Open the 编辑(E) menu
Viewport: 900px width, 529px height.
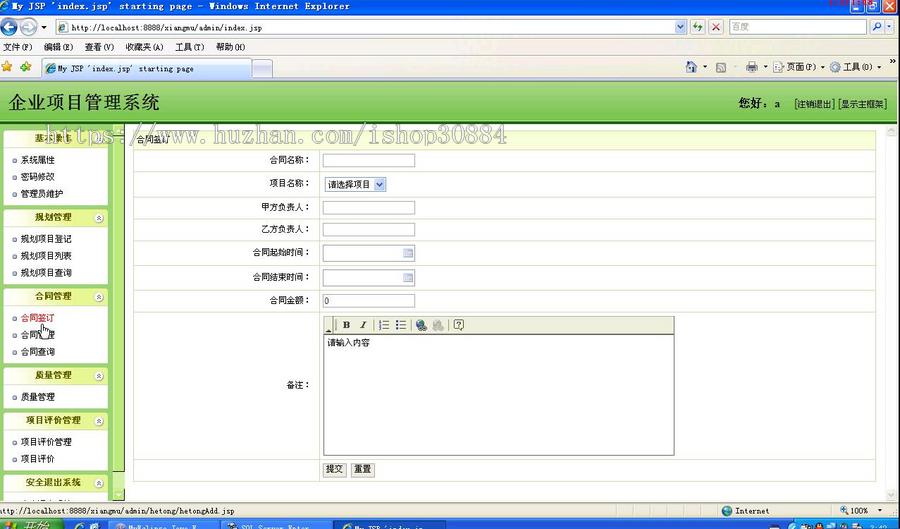coord(59,47)
